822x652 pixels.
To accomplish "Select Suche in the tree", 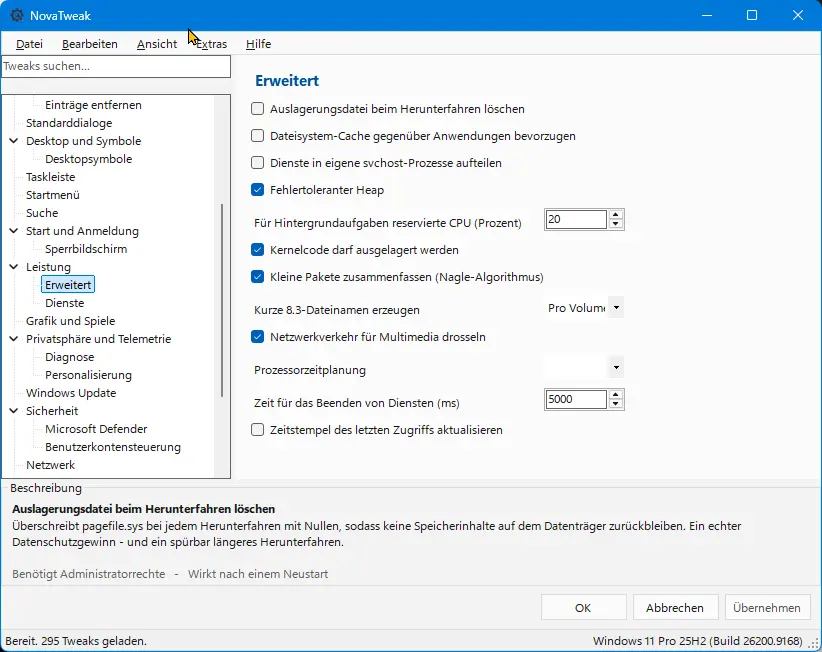I will [x=42, y=213].
